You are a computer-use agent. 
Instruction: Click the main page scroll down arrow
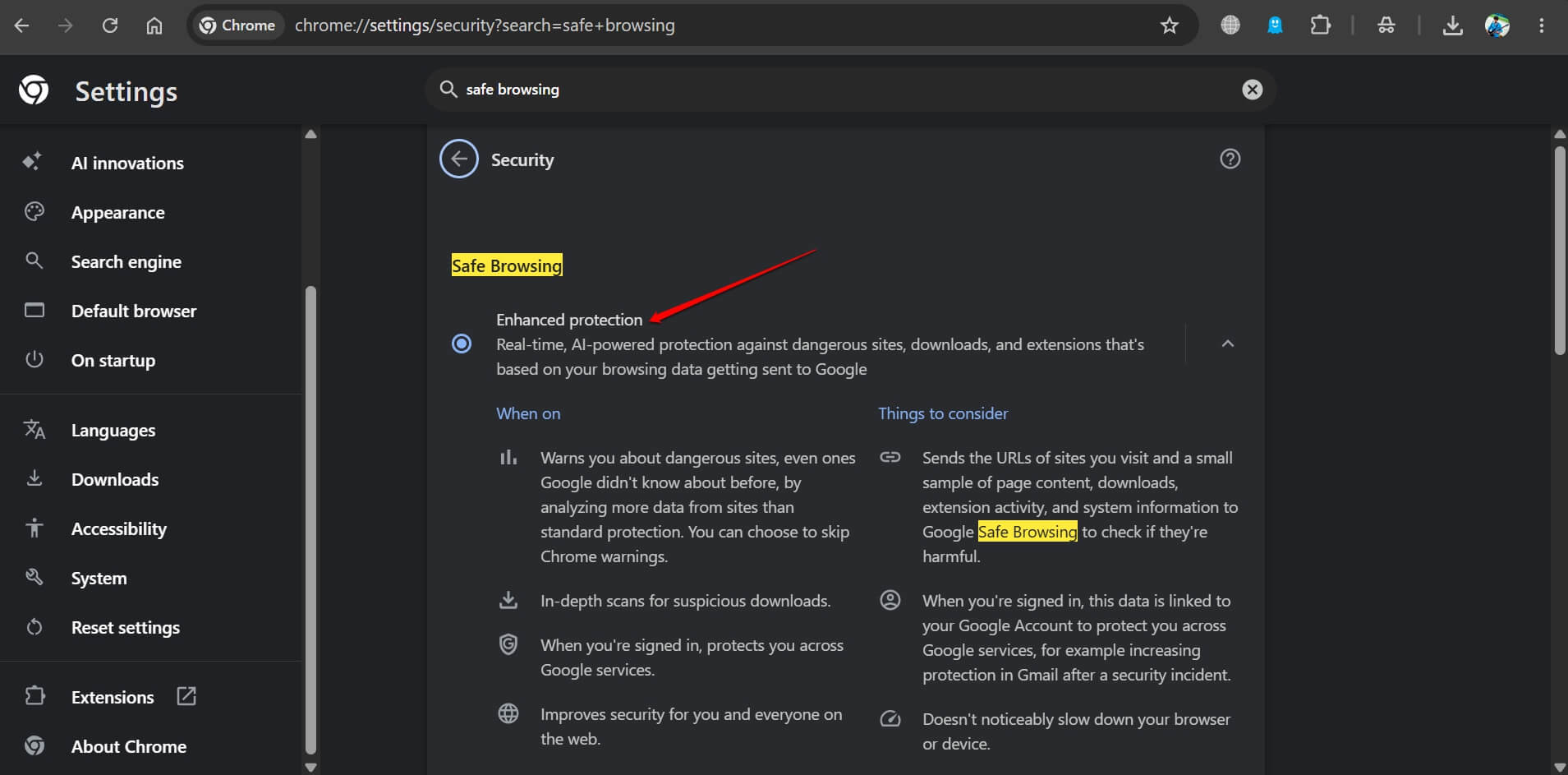(1560, 768)
